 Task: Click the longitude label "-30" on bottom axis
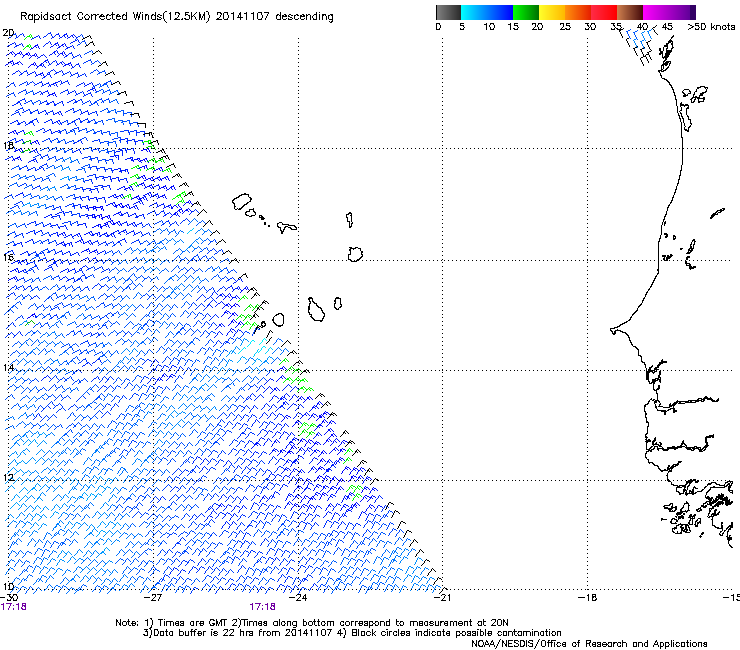coord(9,598)
